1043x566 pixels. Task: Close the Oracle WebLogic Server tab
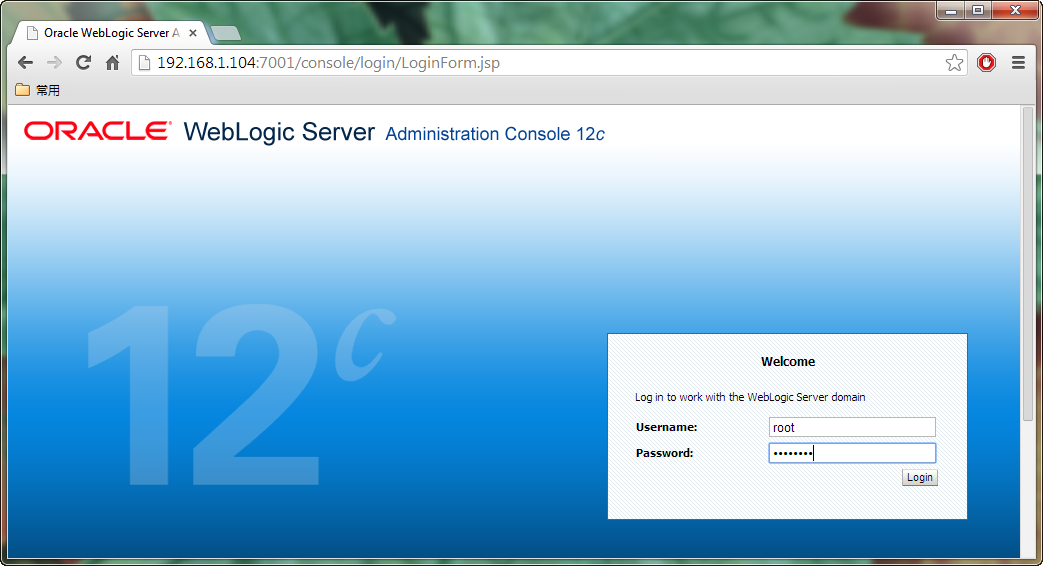193,33
